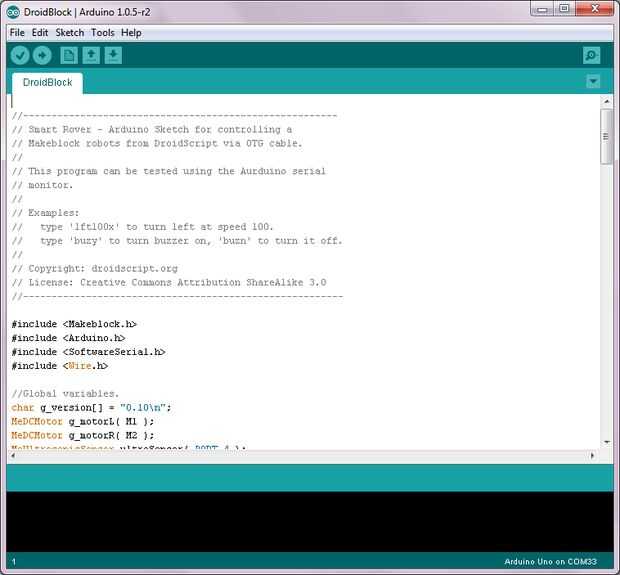The image size is (620, 575).
Task: Click the 'MeDCMotor g_motorR( M2 )' line
Action: point(83,435)
